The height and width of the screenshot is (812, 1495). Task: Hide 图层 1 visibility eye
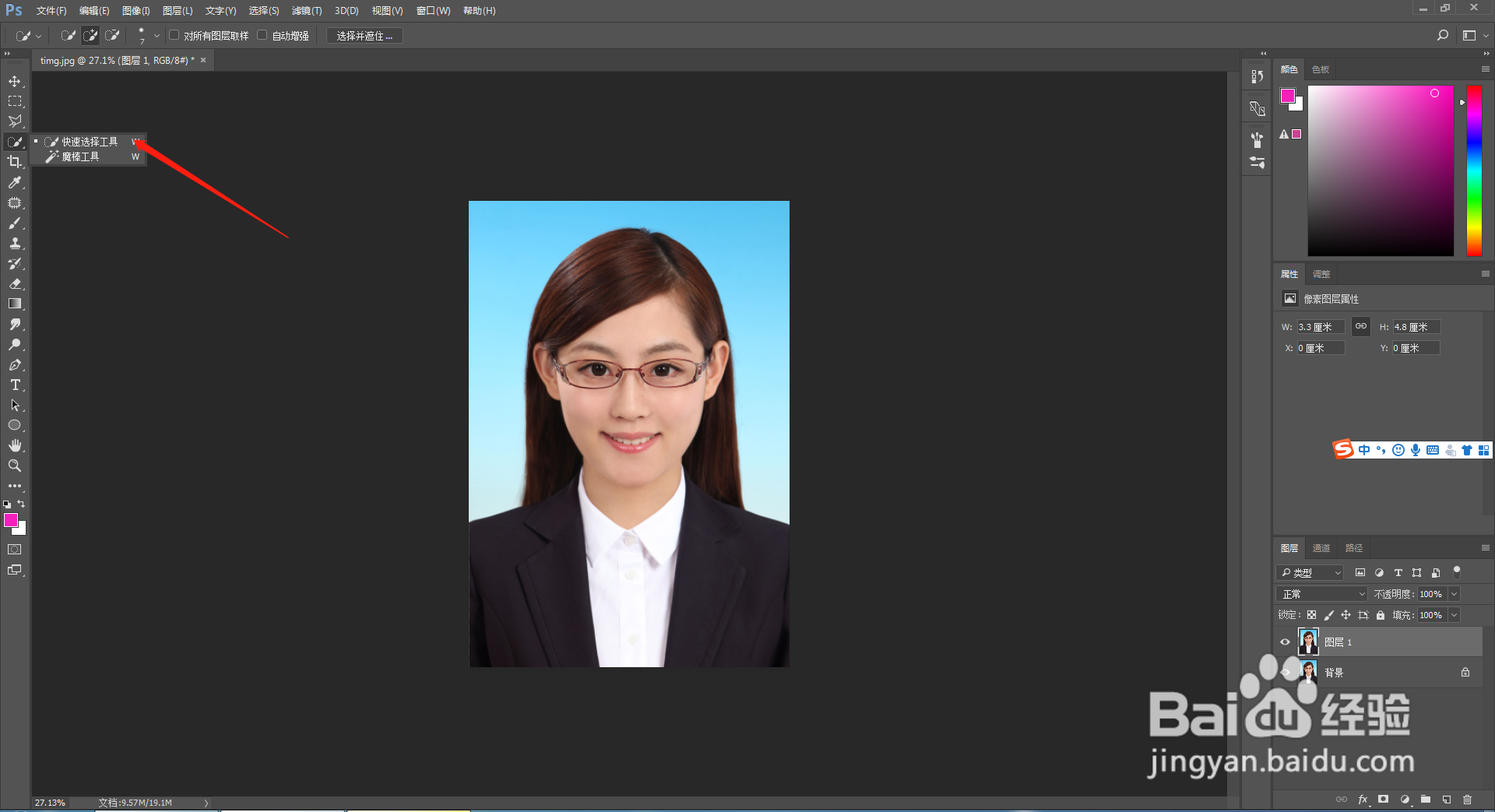pyautogui.click(x=1285, y=642)
